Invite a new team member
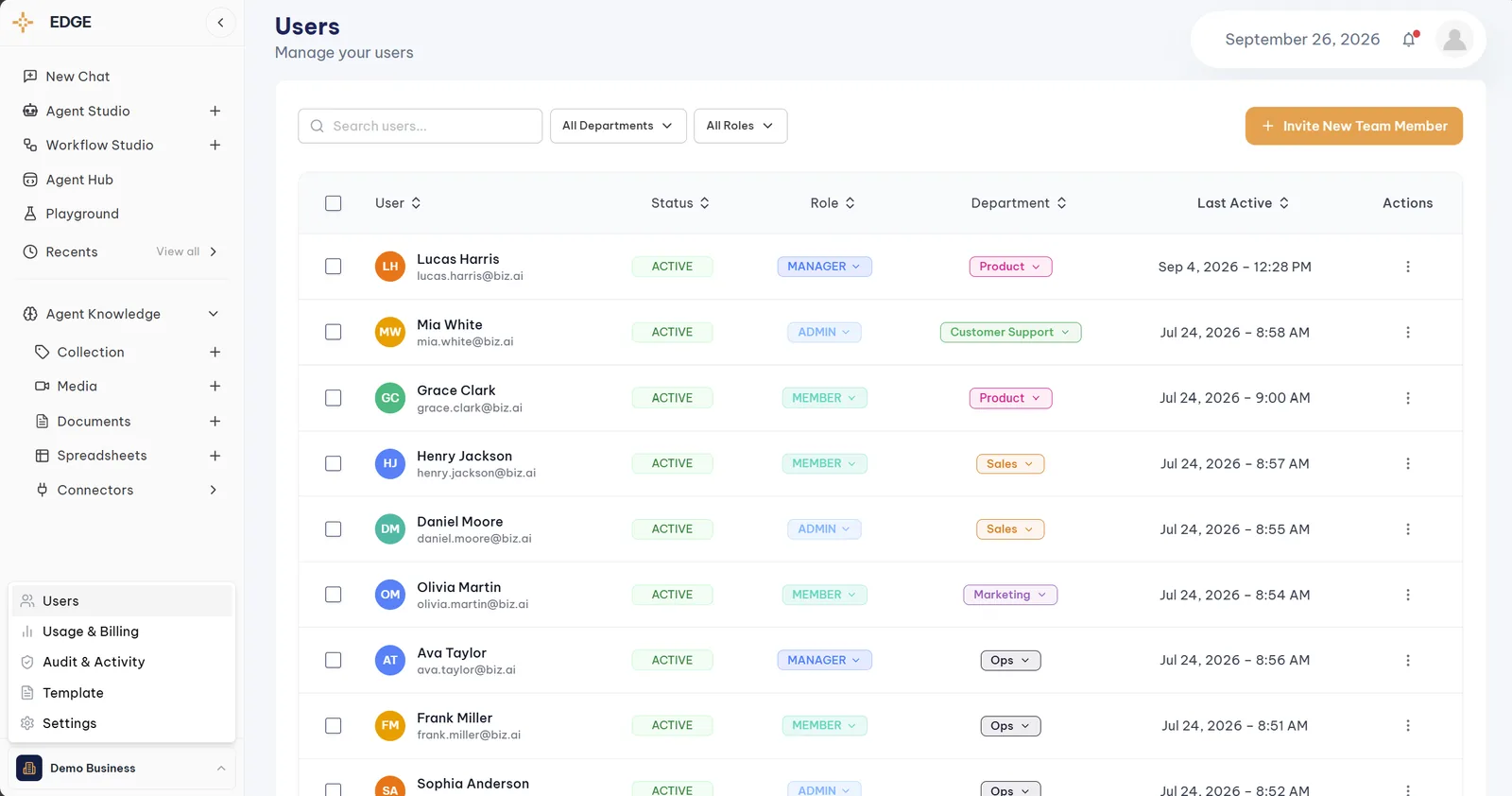1512x796 pixels. click(1353, 126)
